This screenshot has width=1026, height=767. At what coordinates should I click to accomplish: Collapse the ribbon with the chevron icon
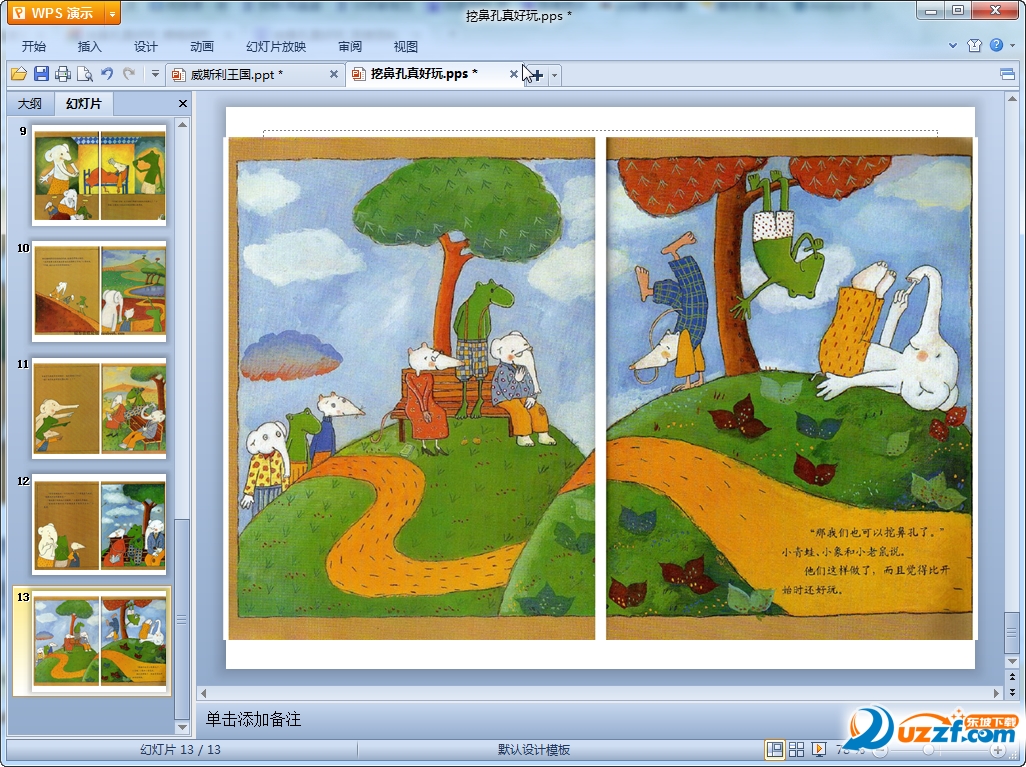tap(953, 46)
